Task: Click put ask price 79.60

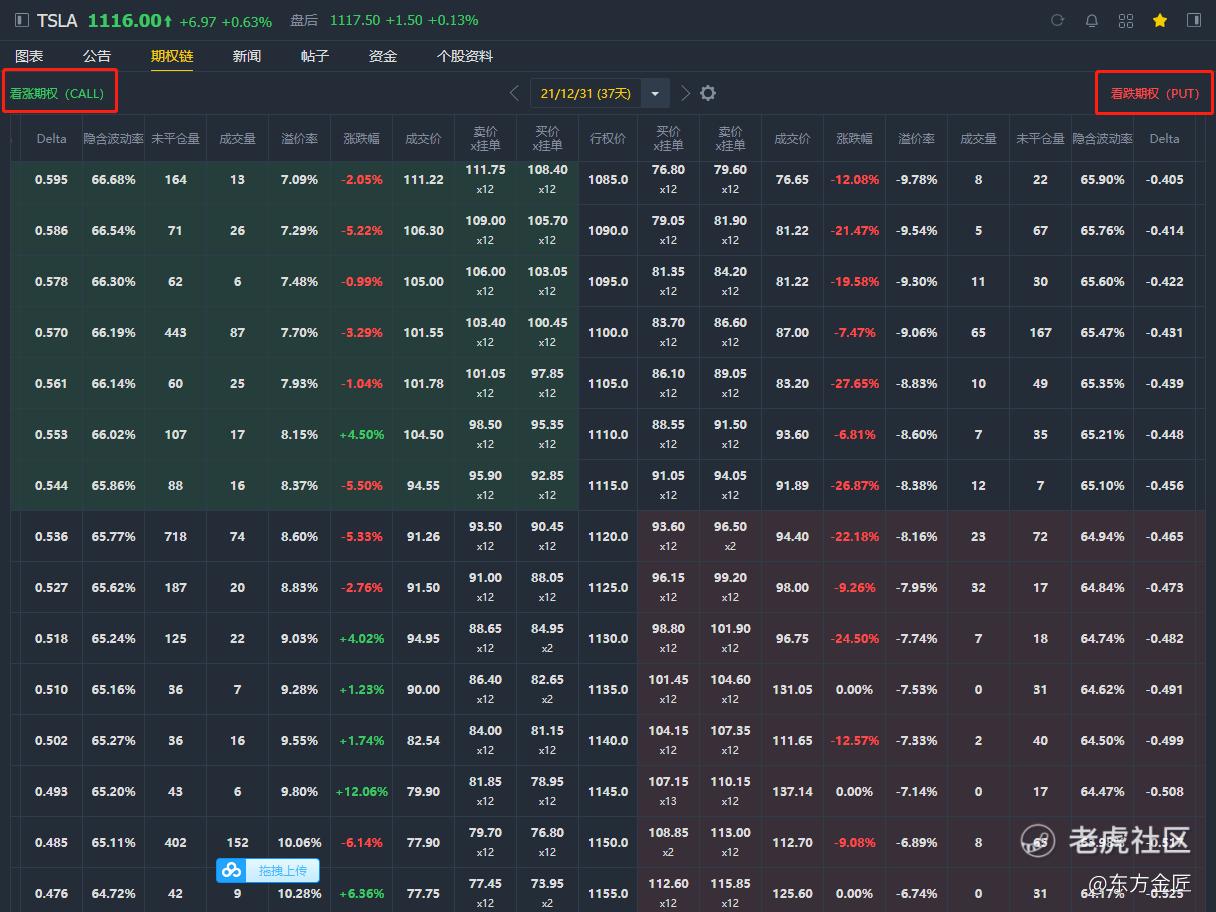Action: [x=730, y=170]
